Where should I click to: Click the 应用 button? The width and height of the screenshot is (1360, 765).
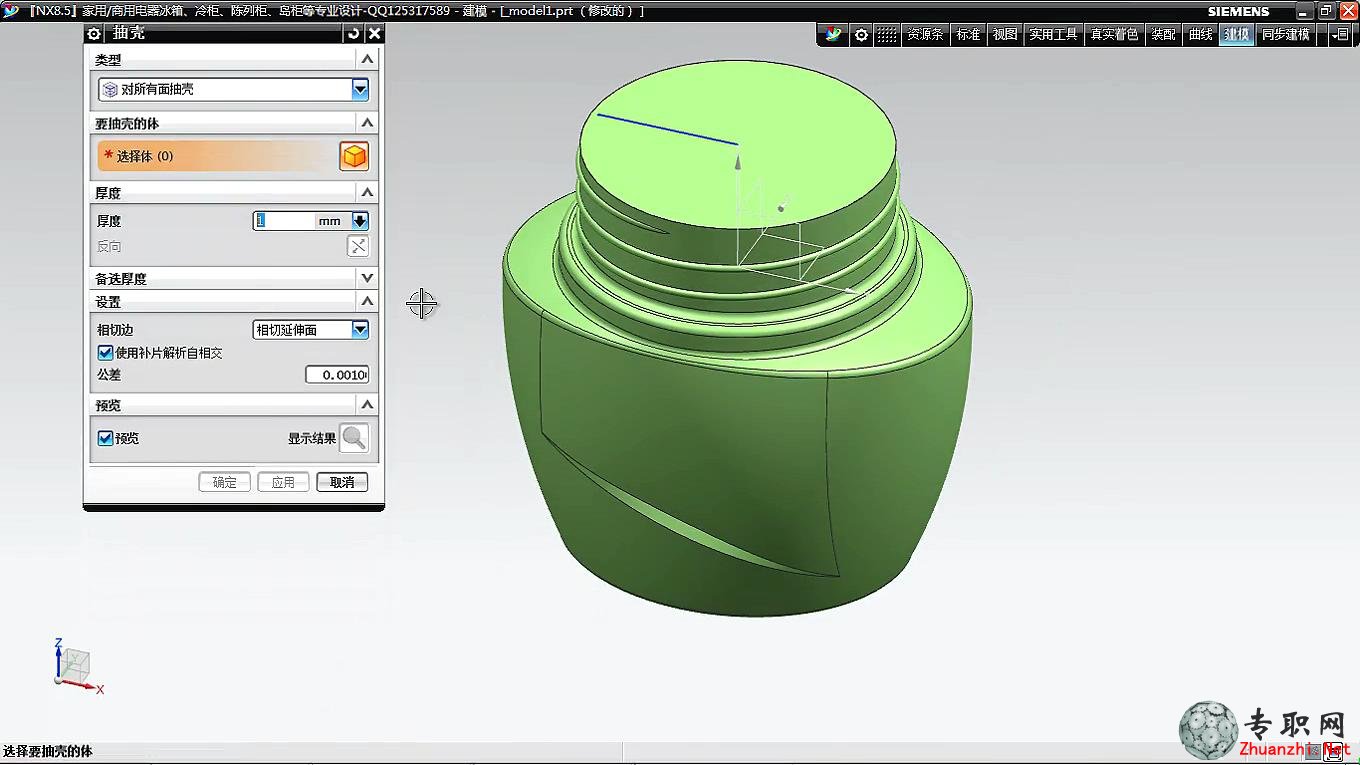[283, 482]
